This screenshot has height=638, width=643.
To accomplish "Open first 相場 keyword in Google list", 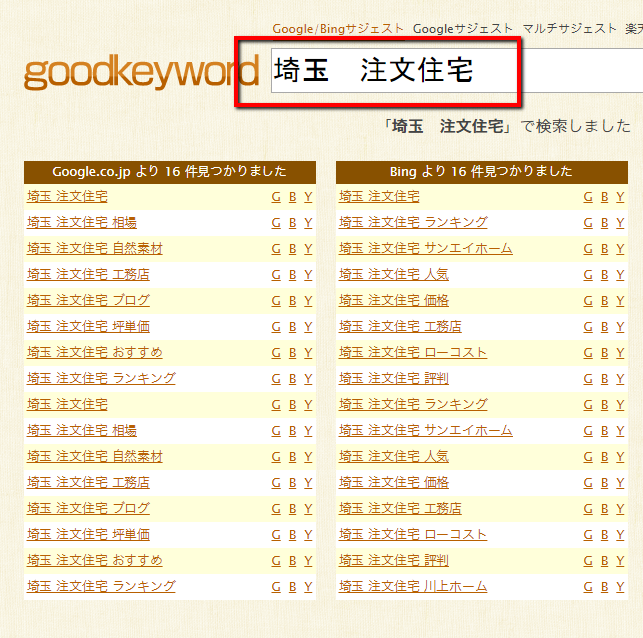I will pos(82,222).
